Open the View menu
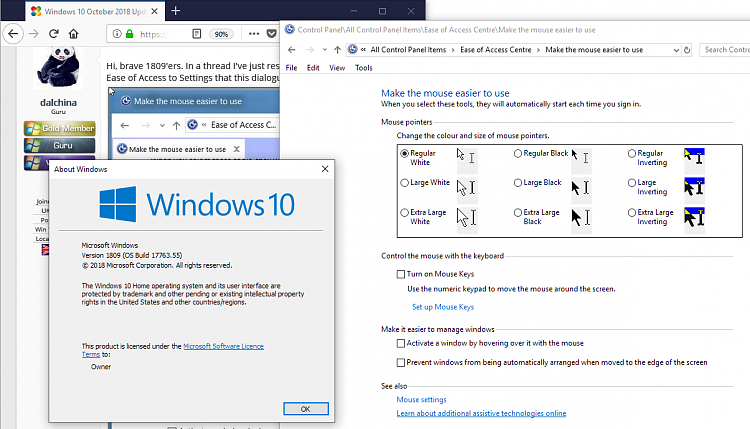 (x=337, y=68)
